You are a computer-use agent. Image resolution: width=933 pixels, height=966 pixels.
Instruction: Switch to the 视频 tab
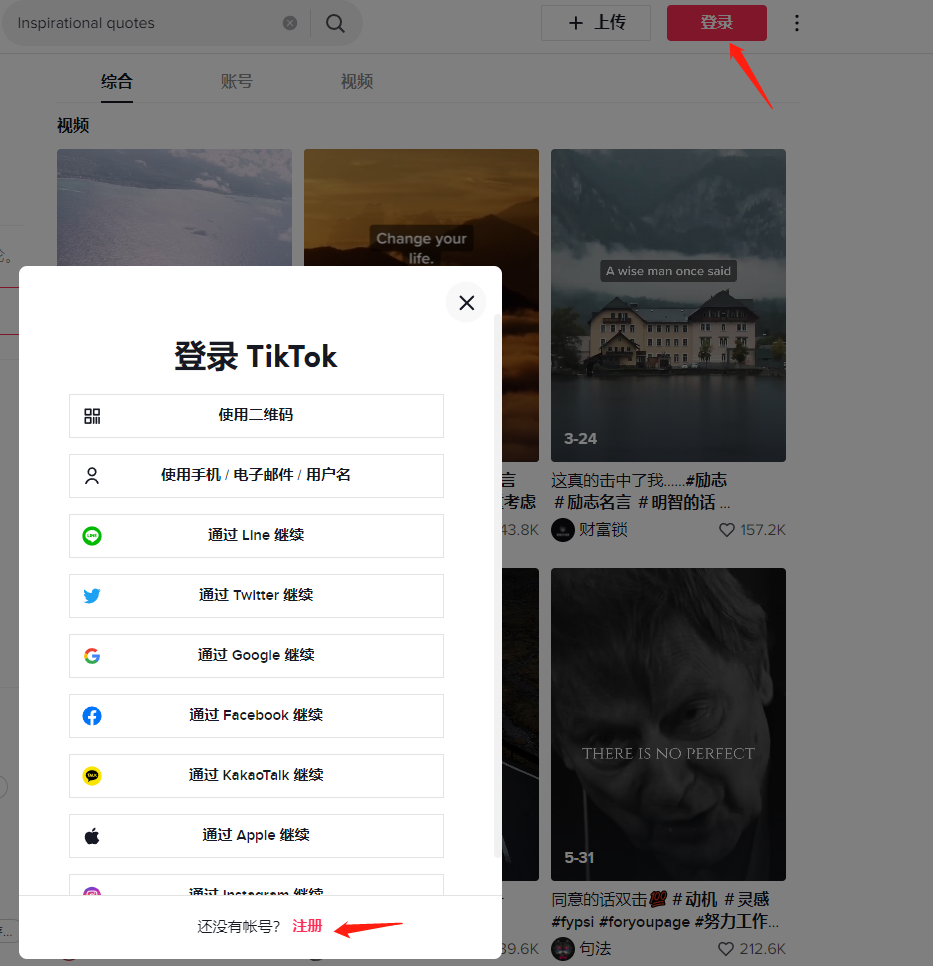click(x=357, y=82)
